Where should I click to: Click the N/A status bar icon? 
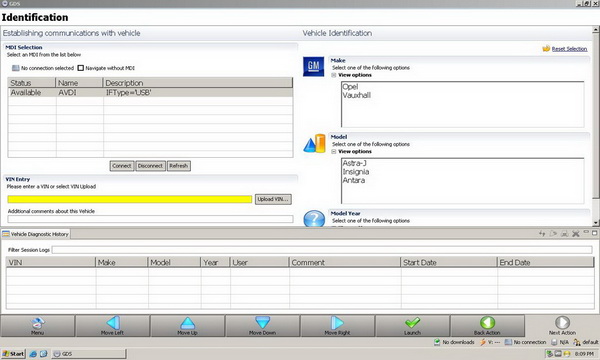(554, 342)
